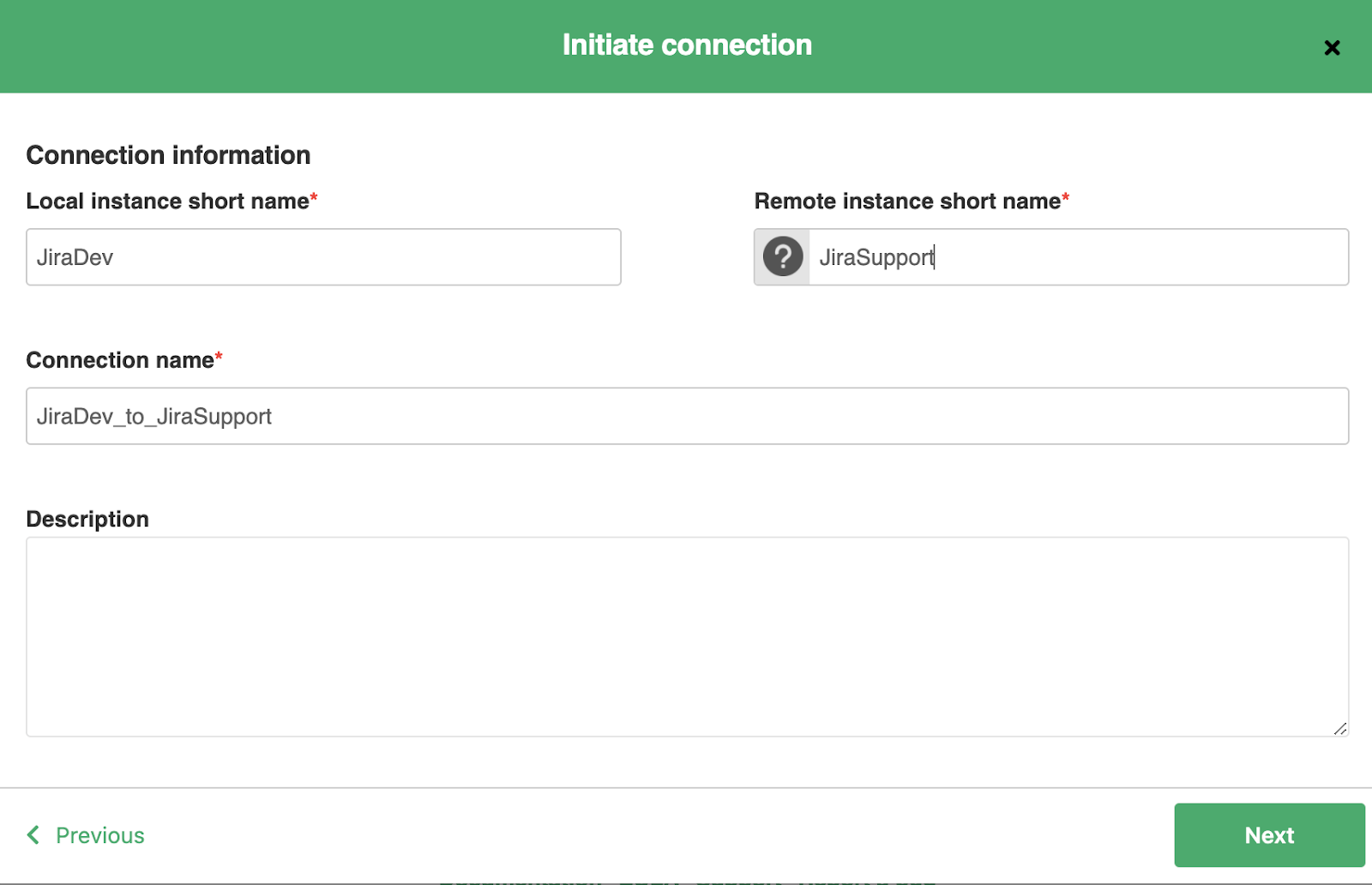Go back with the Previous link
Viewport: 1372px width, 885px height.
86,835
